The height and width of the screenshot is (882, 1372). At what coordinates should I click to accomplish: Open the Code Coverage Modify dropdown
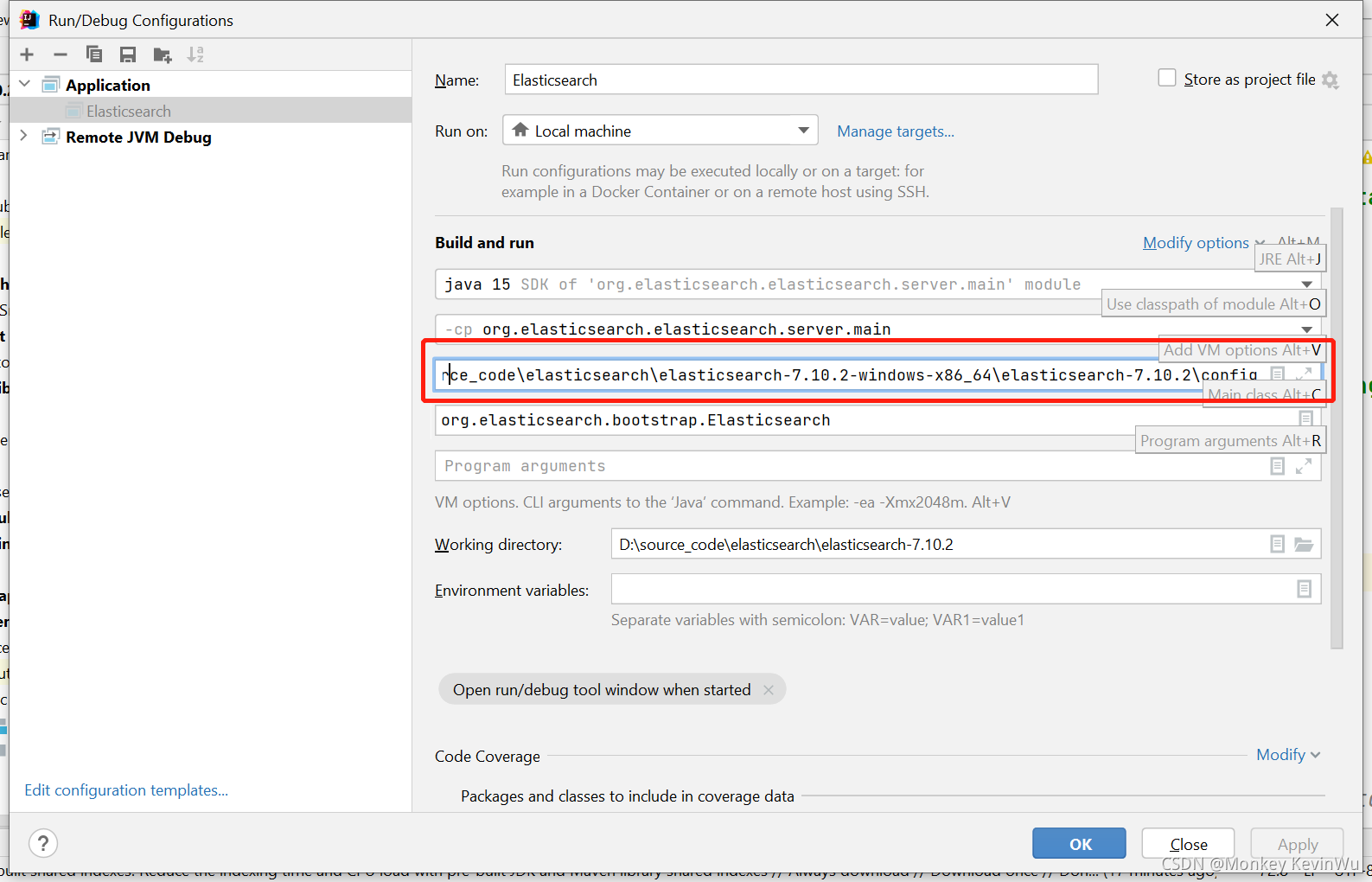1288,755
